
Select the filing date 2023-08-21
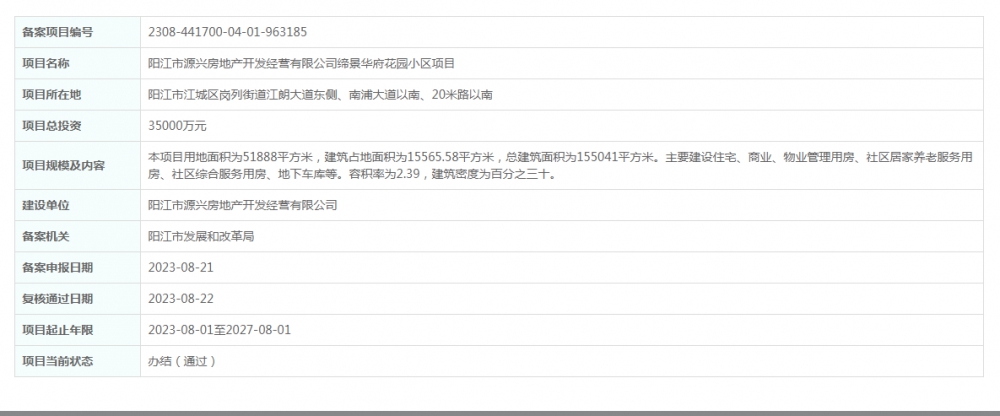180,267
